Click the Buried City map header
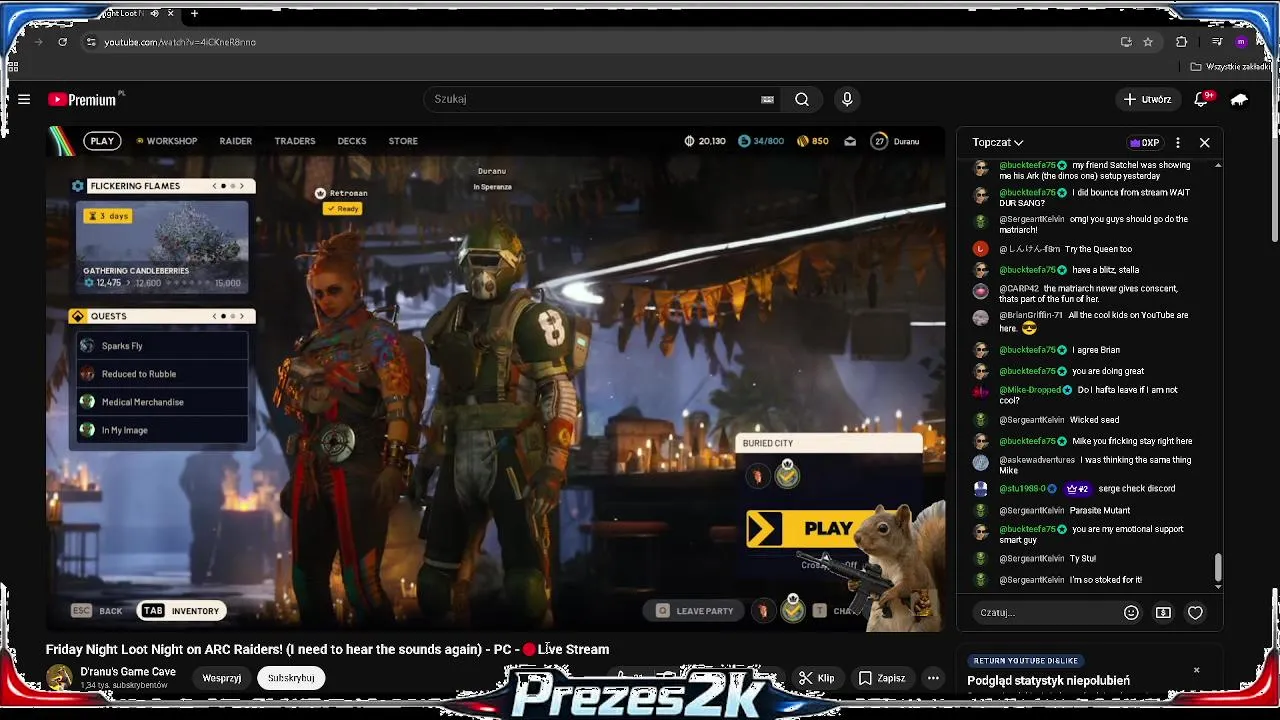 click(x=829, y=443)
